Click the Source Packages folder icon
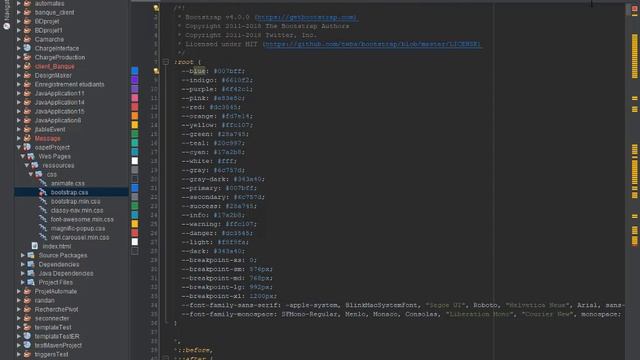The image size is (640, 360). tap(31, 255)
